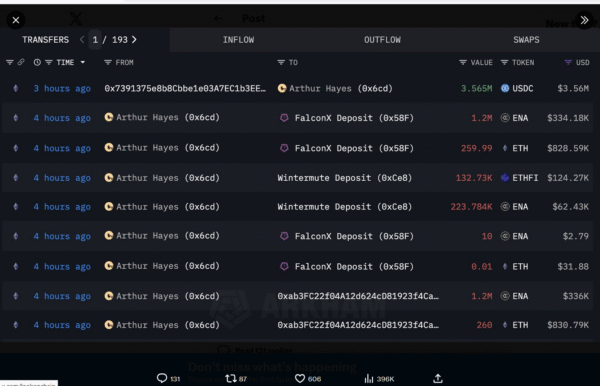Click Arthur Hayes avatar icon in $2.79 row

109,236
